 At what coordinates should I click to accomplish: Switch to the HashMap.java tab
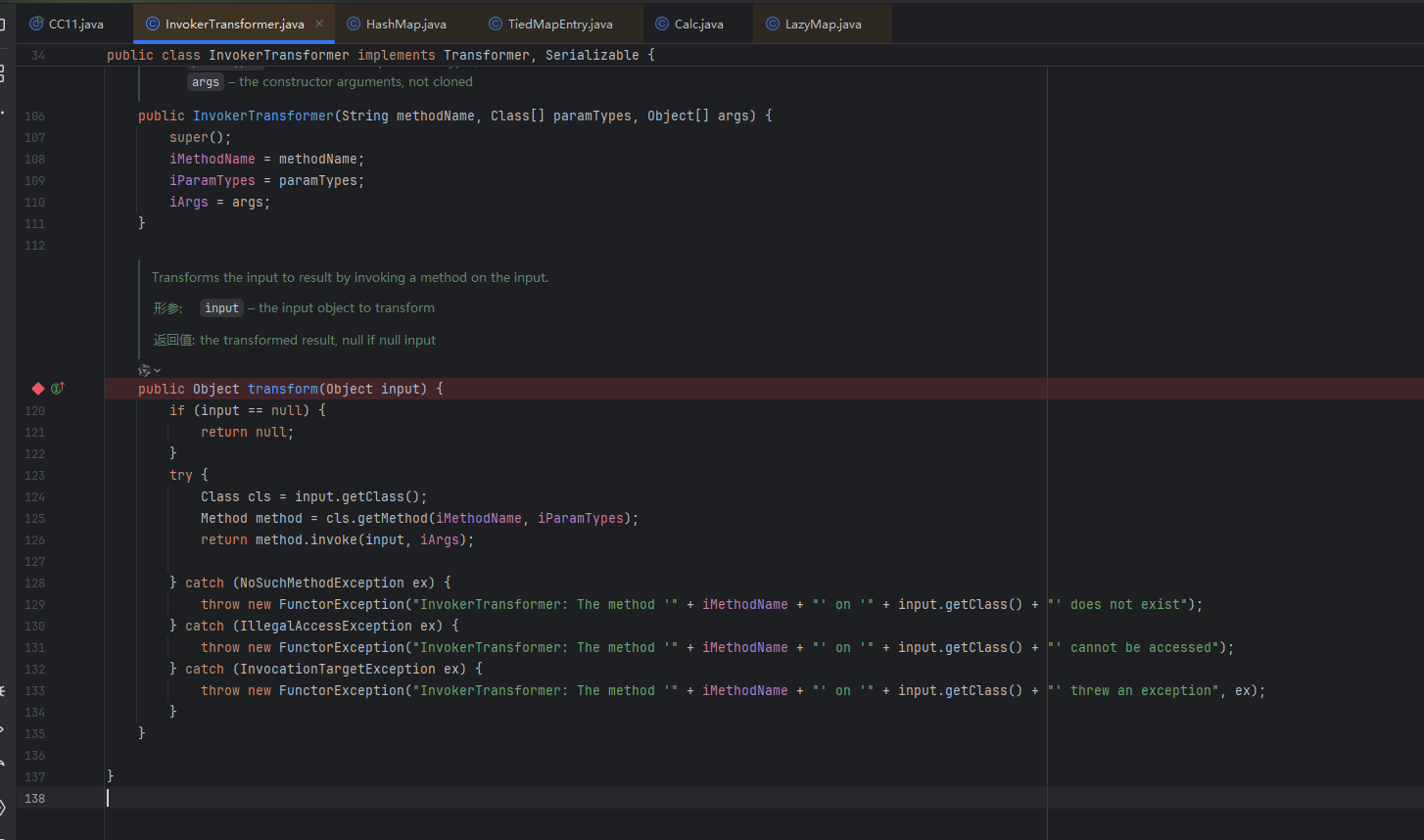[x=405, y=23]
